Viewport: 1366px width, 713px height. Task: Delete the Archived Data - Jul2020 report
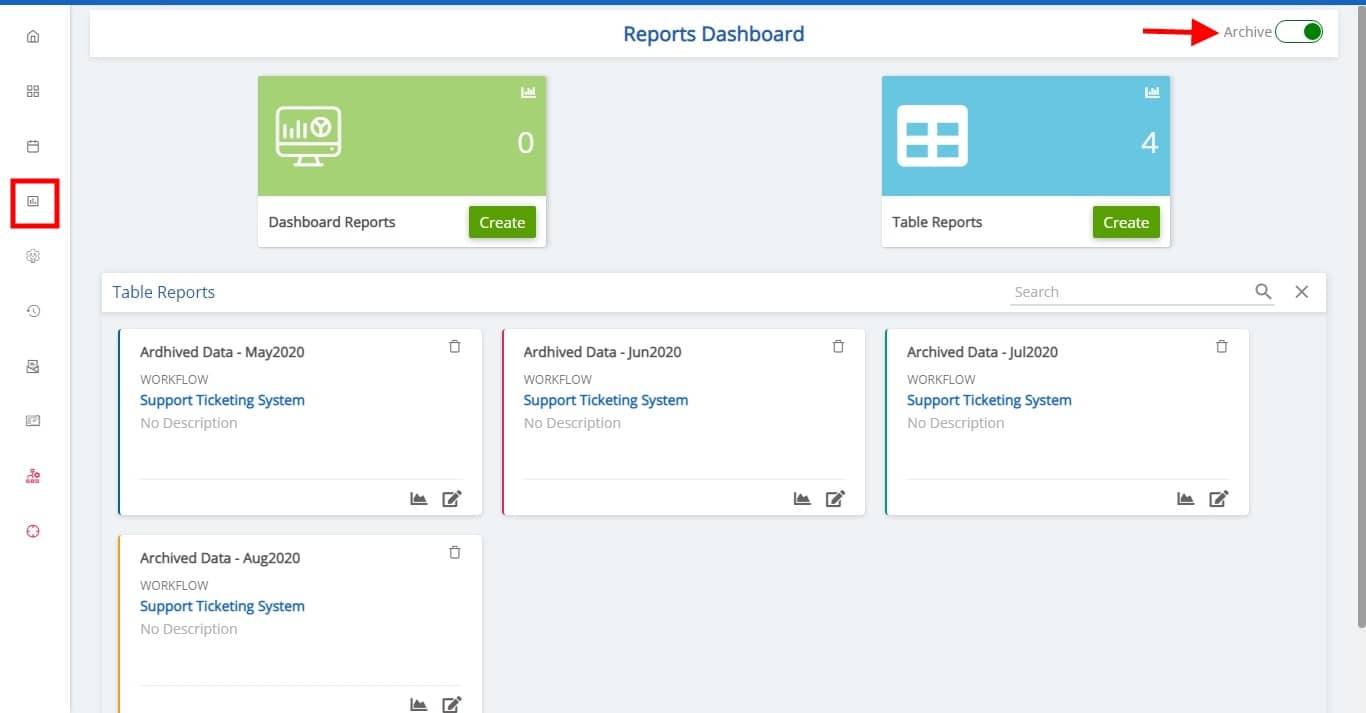coord(1221,346)
